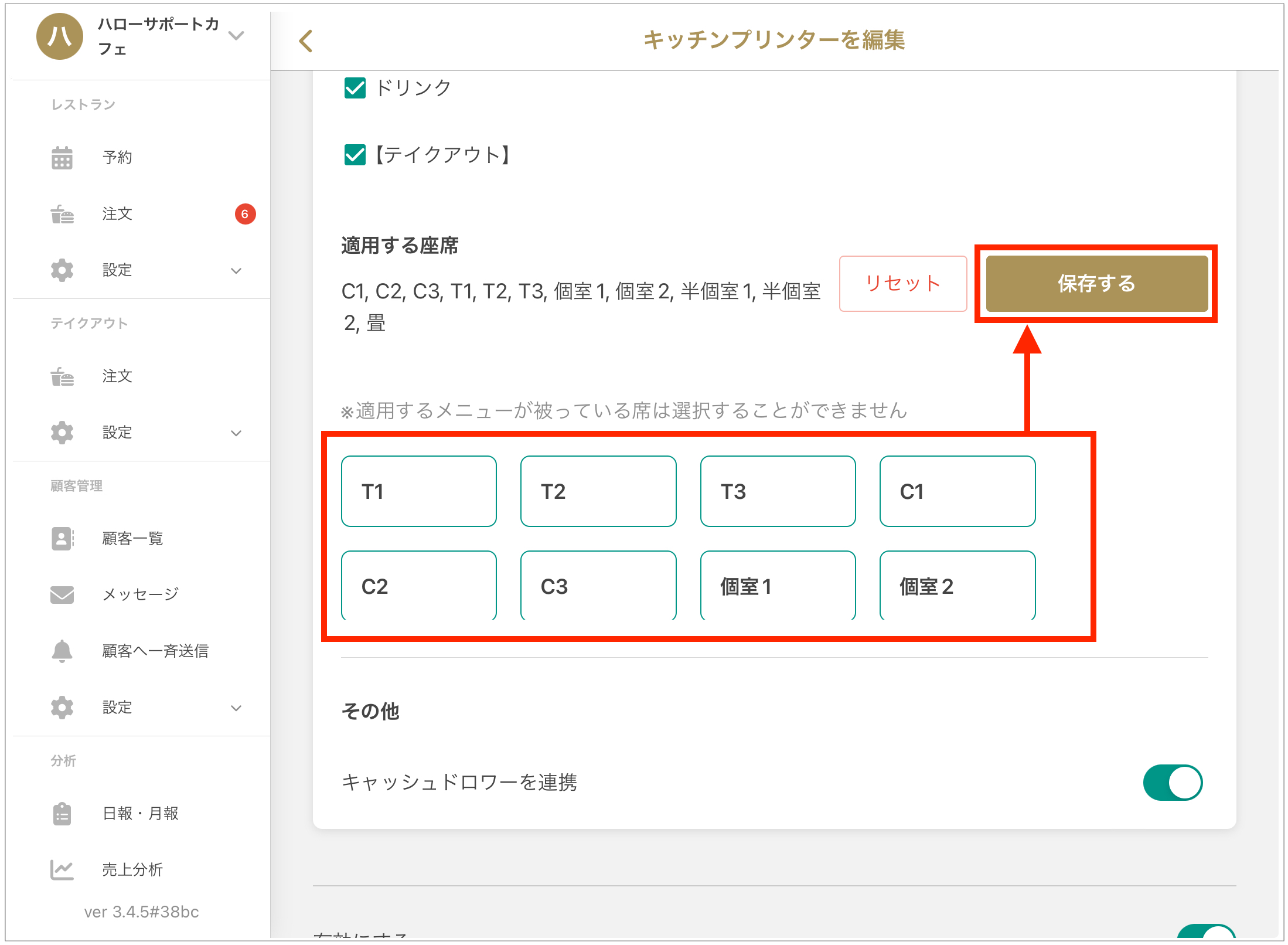Uncheck the 【テイクアウト】 checkbox

tap(355, 155)
